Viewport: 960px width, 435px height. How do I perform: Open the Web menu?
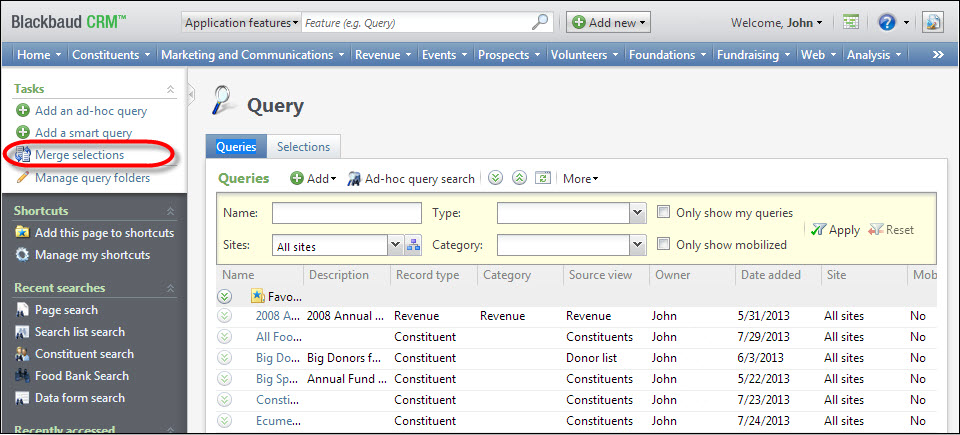[x=819, y=55]
